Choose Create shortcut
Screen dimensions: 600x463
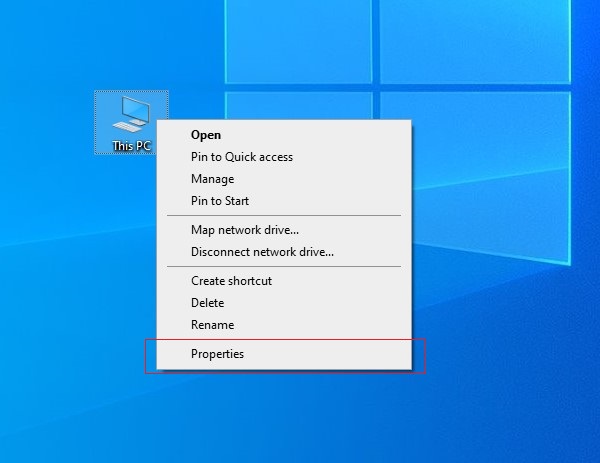(231, 281)
